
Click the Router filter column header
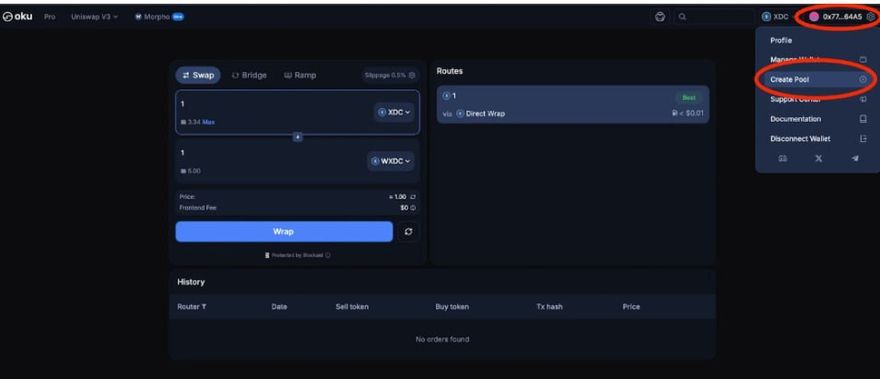(x=192, y=307)
